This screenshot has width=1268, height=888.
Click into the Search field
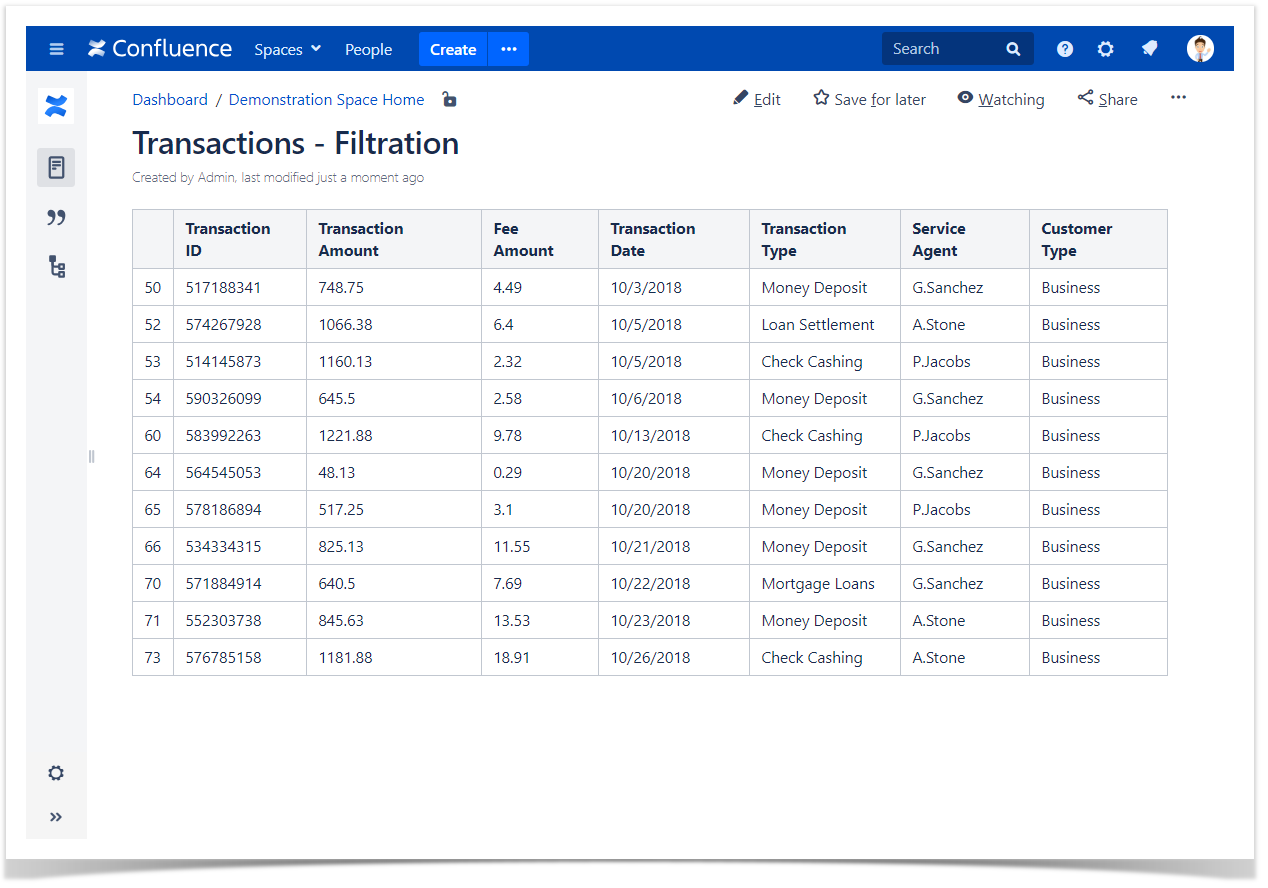[945, 49]
